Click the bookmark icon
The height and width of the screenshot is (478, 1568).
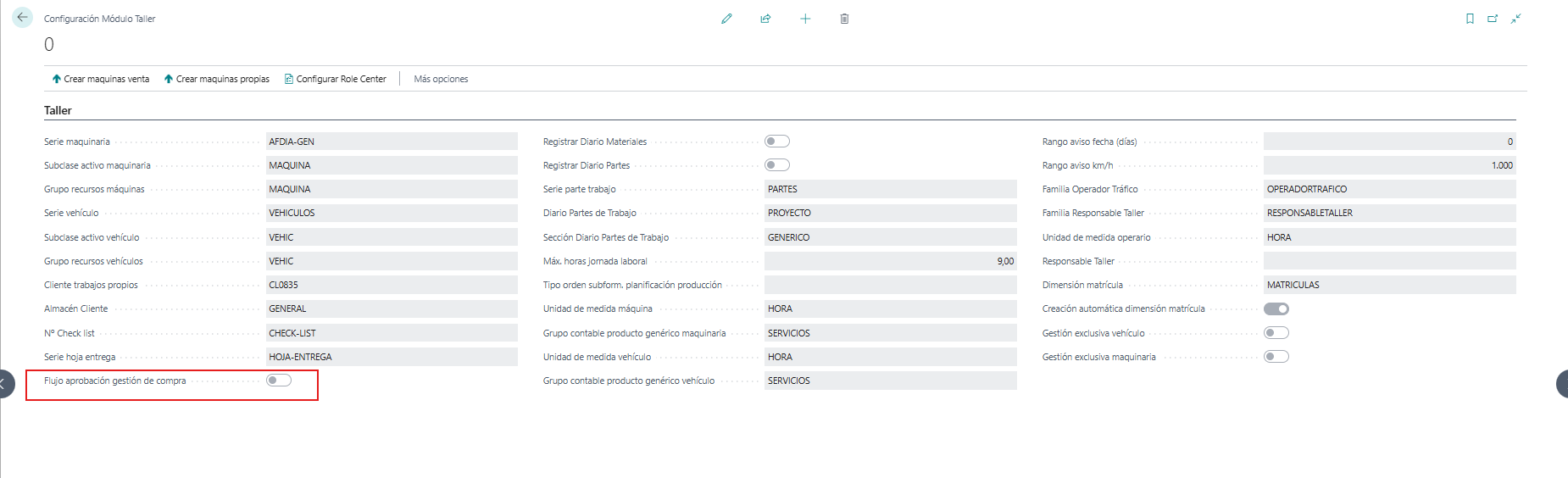pos(1470,19)
